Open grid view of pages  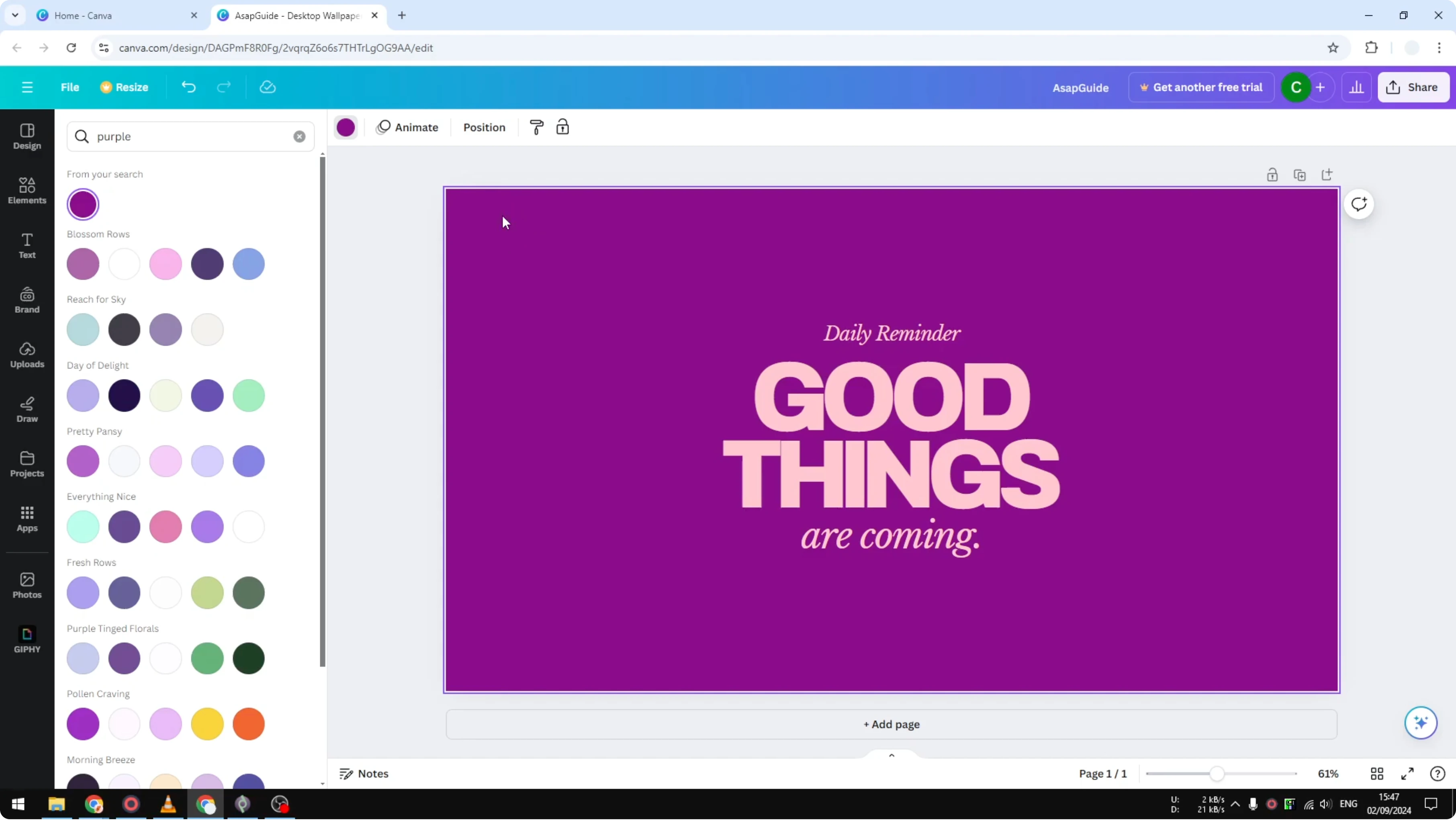pyautogui.click(x=1377, y=774)
